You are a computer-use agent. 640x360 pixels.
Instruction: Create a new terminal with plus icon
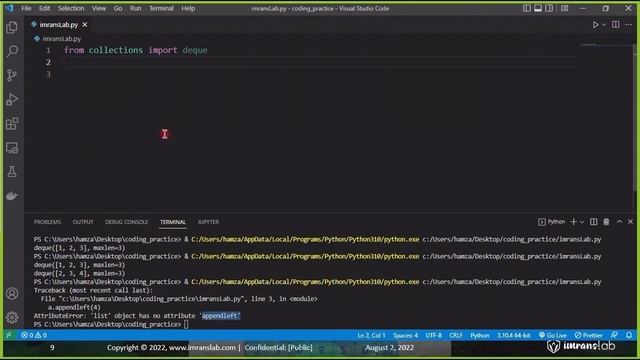(x=573, y=222)
